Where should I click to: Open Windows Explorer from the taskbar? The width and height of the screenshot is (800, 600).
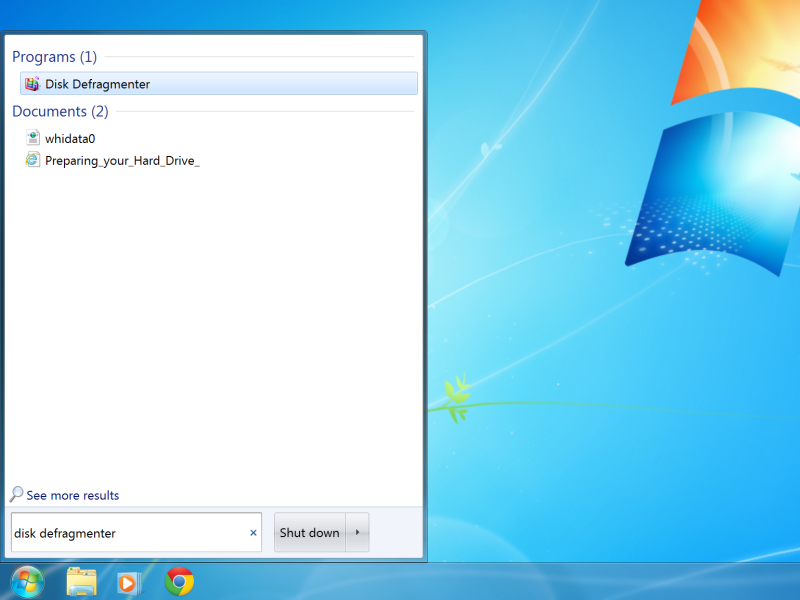80,581
